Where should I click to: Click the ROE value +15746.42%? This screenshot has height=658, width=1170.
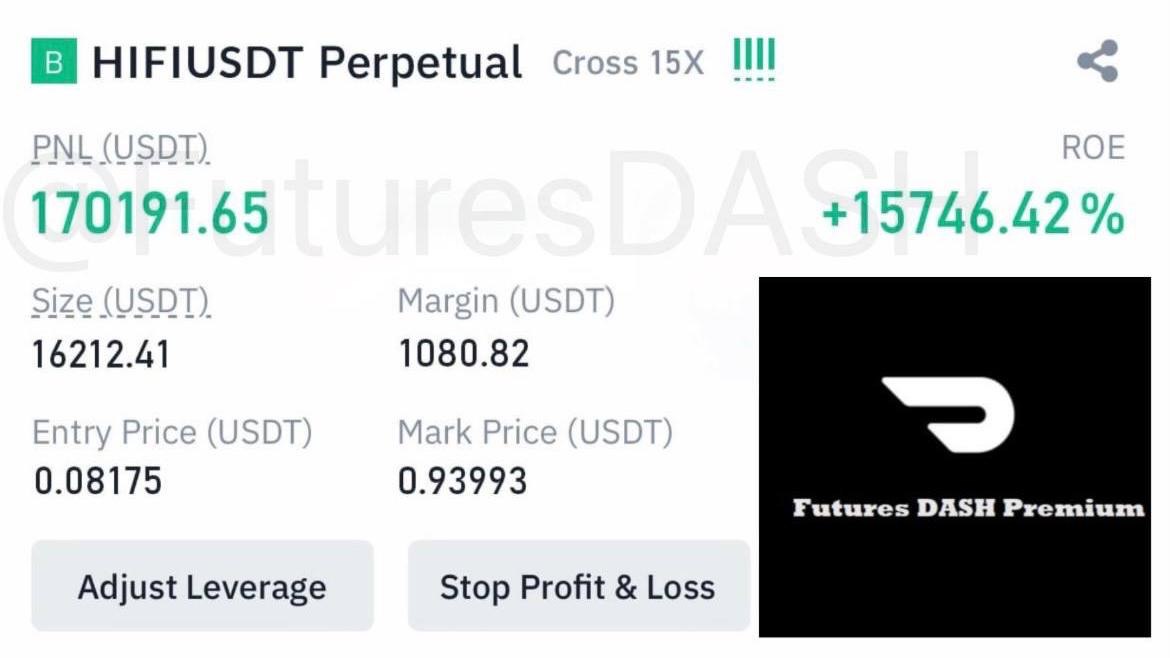tap(973, 214)
